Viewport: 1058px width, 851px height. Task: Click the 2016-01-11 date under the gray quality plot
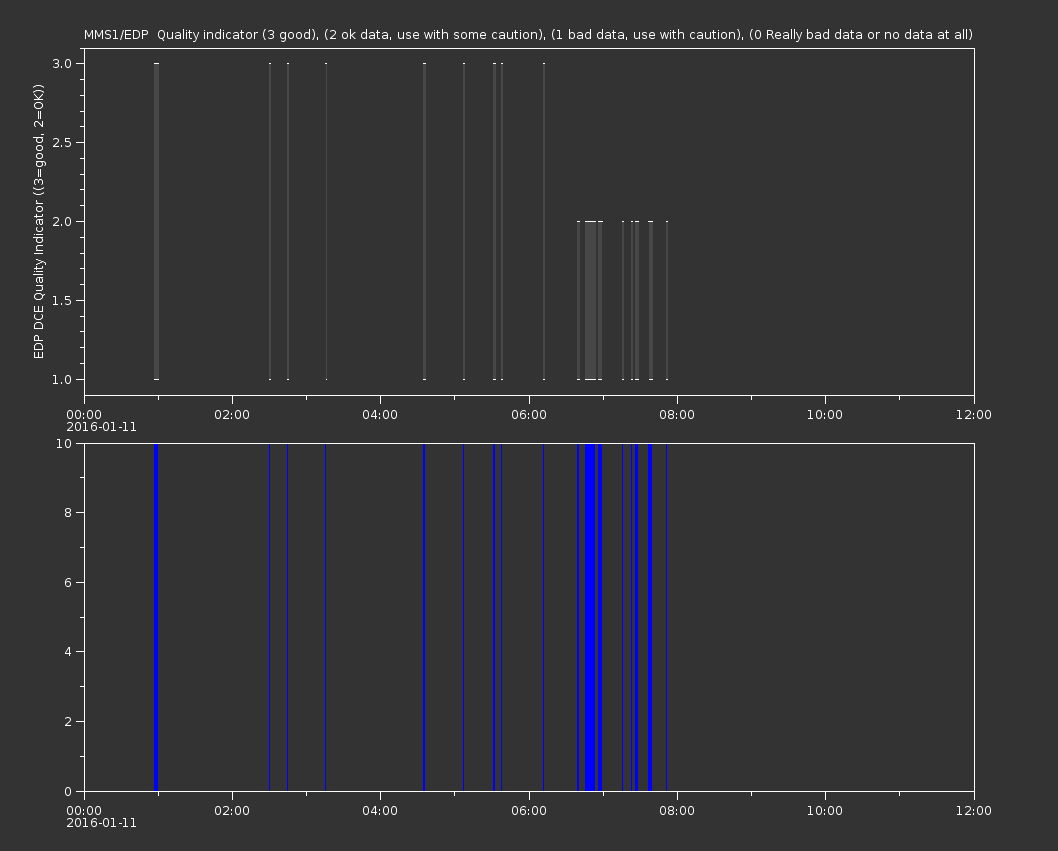[x=101, y=427]
